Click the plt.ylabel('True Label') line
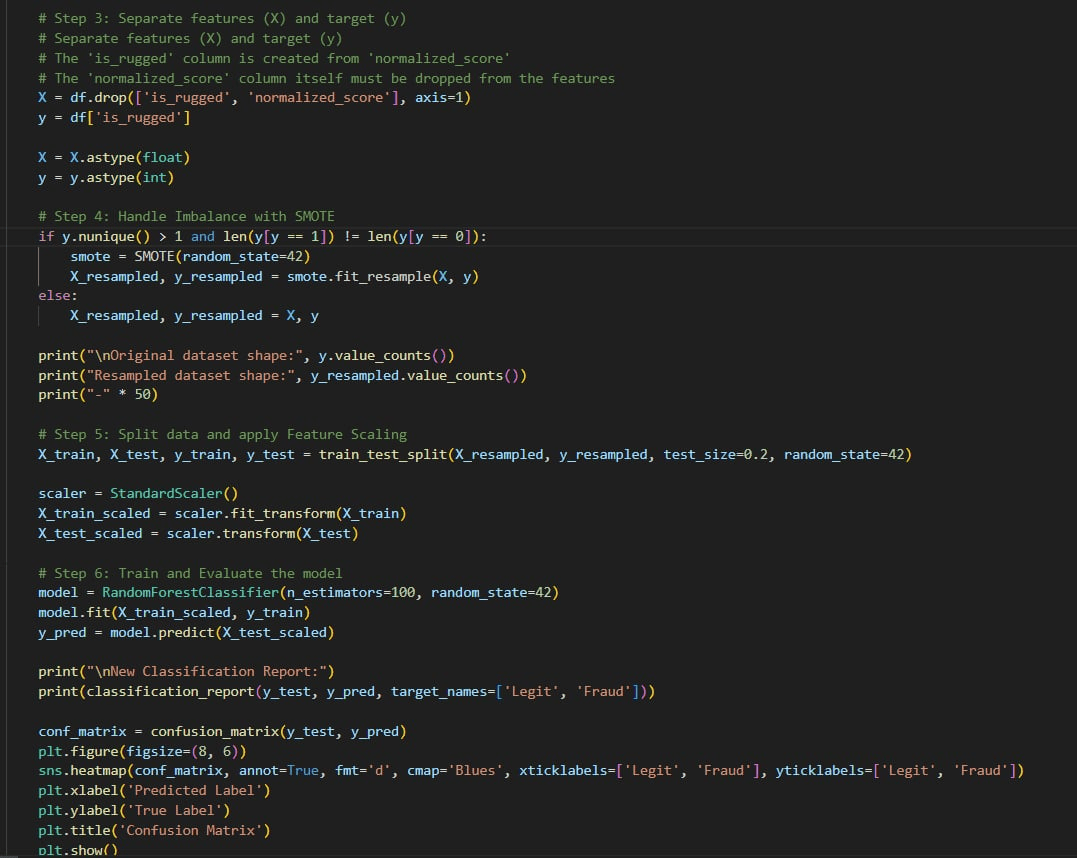This screenshot has width=1077, height=858. point(134,811)
